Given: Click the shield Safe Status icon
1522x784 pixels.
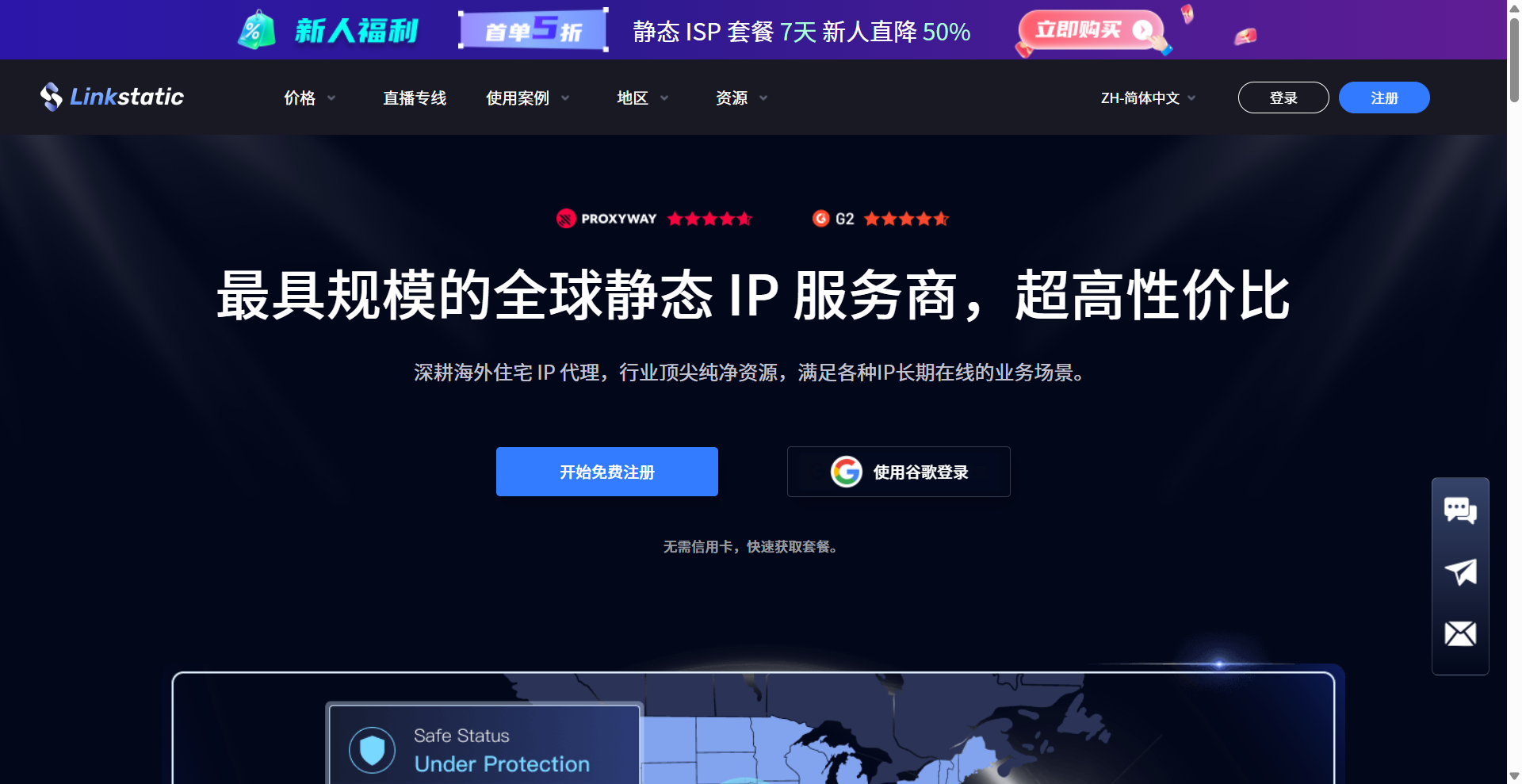Looking at the screenshot, I should [372, 749].
